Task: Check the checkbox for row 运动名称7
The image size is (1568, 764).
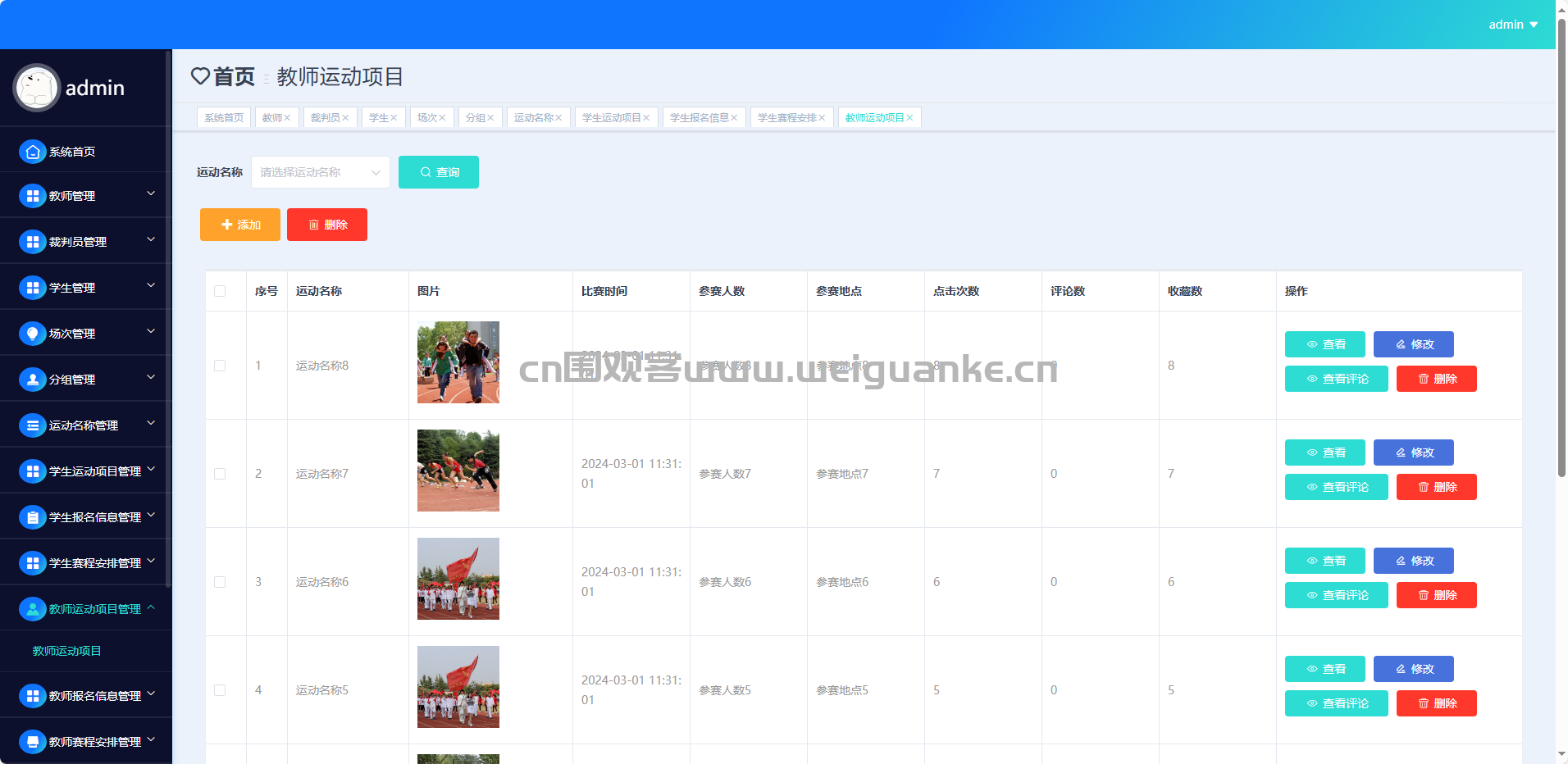Action: (x=220, y=474)
